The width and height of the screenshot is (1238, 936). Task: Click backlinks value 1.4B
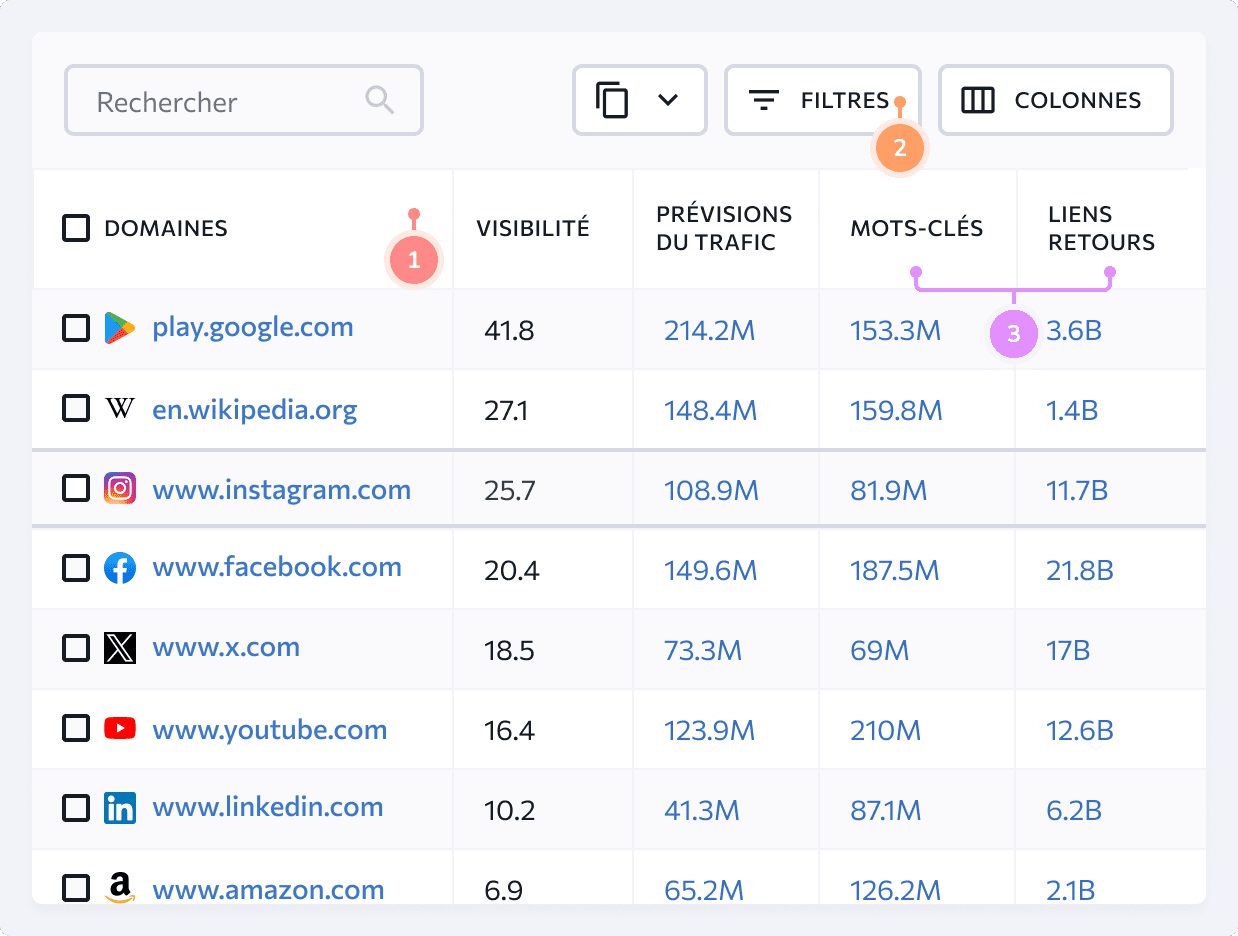[x=1072, y=410]
